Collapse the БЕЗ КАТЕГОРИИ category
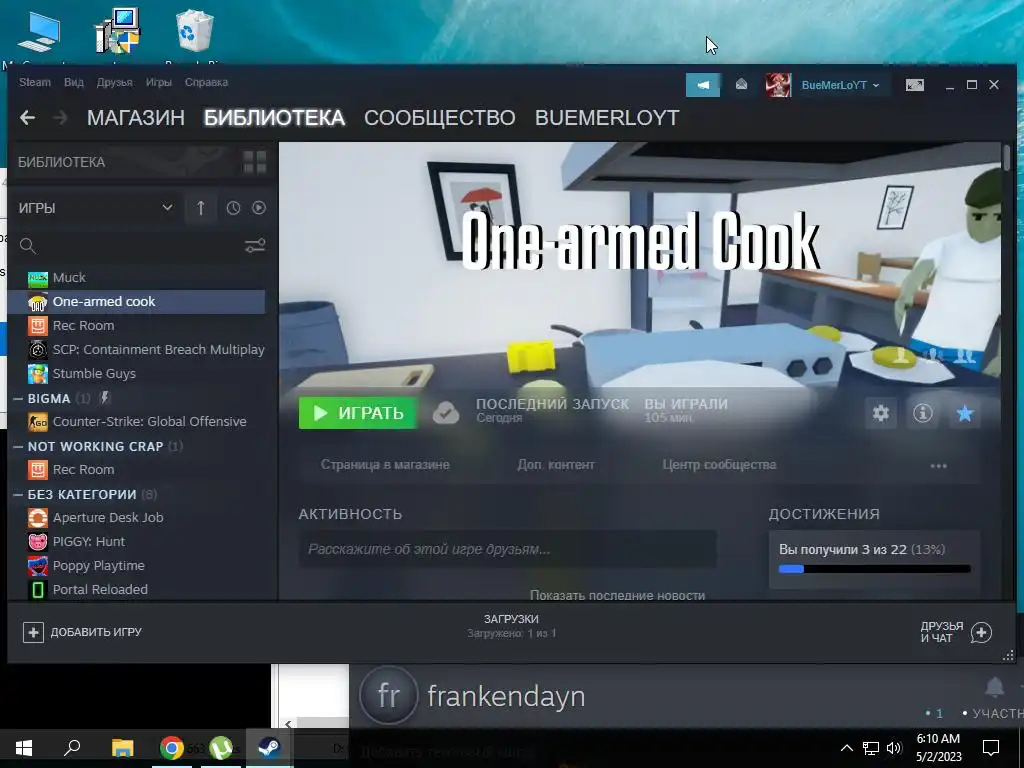The height and width of the screenshot is (768, 1024). pyautogui.click(x=18, y=494)
